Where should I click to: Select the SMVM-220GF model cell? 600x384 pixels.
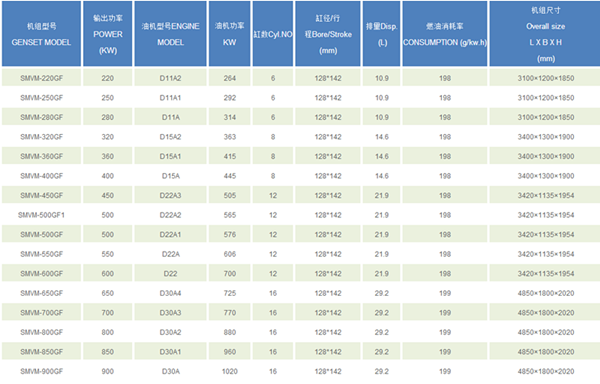pyautogui.click(x=41, y=78)
